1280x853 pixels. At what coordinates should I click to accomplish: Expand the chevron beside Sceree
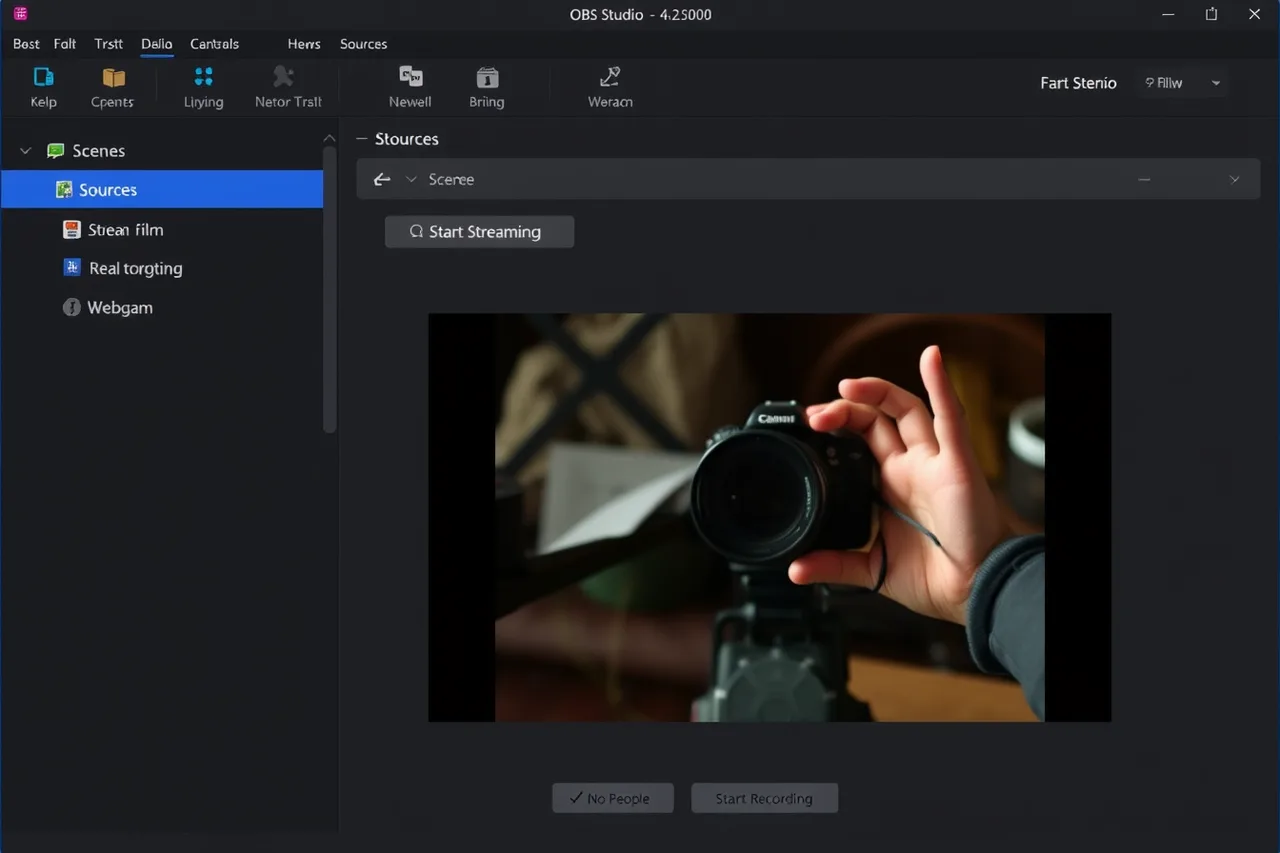(411, 180)
